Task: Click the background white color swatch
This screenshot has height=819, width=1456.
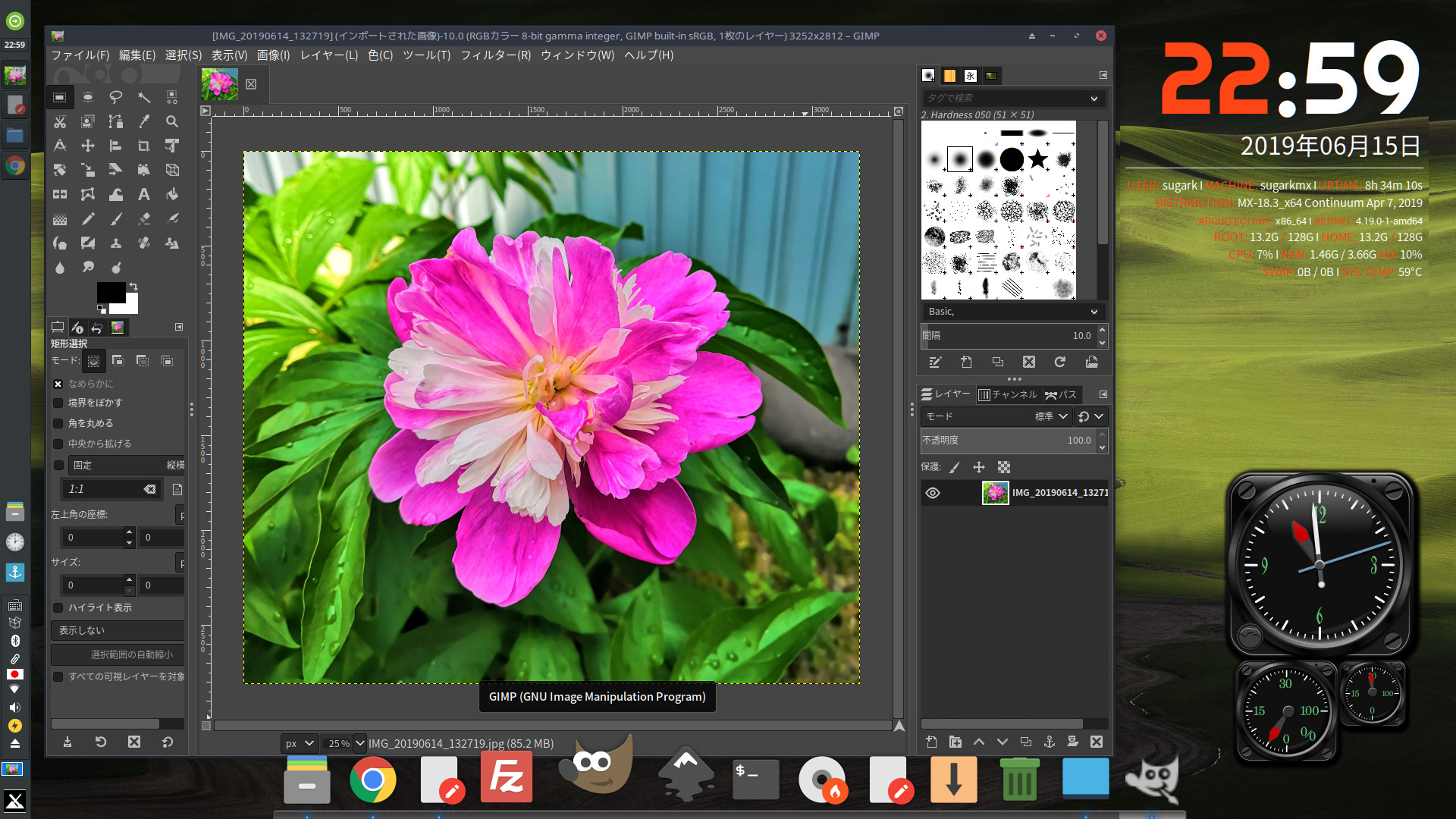Action: click(130, 306)
